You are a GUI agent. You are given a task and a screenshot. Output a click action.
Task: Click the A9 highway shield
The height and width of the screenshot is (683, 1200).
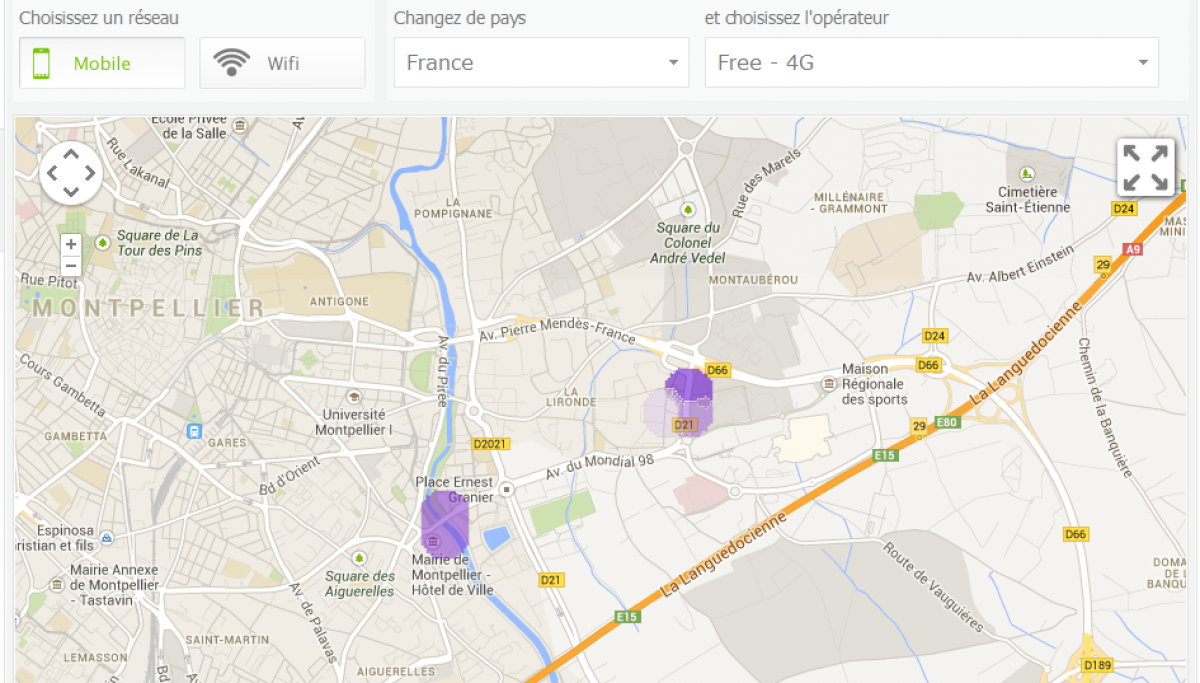1133,249
